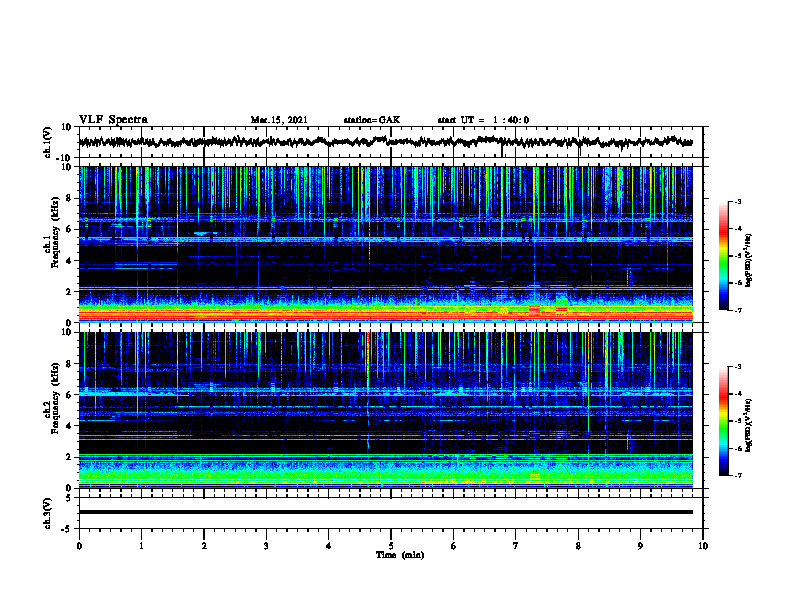Click the ch.3 flat black trace line
Image resolution: width=792 pixels, height=612 pixels.
385,512
